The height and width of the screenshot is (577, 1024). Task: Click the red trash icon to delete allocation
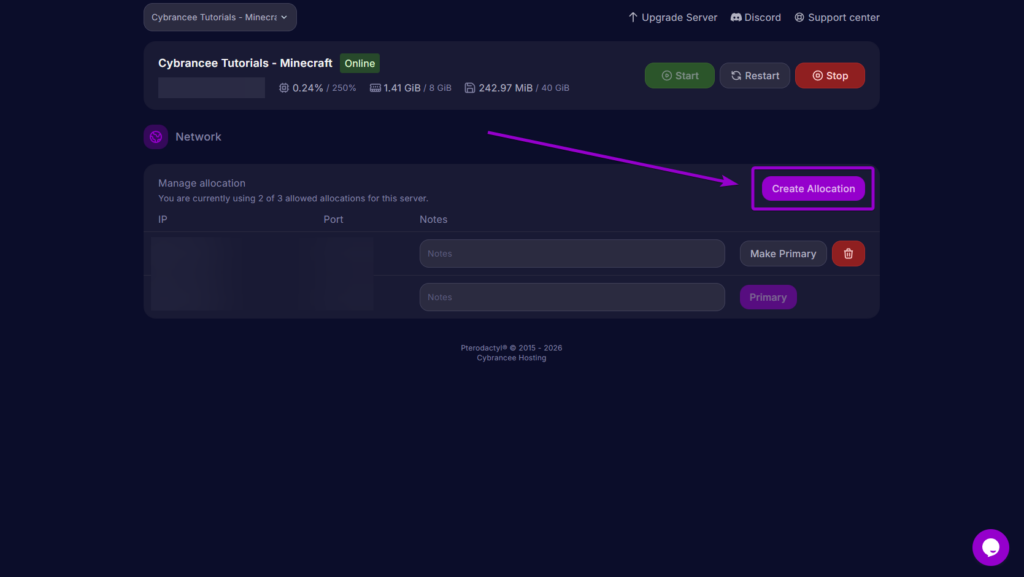848,253
